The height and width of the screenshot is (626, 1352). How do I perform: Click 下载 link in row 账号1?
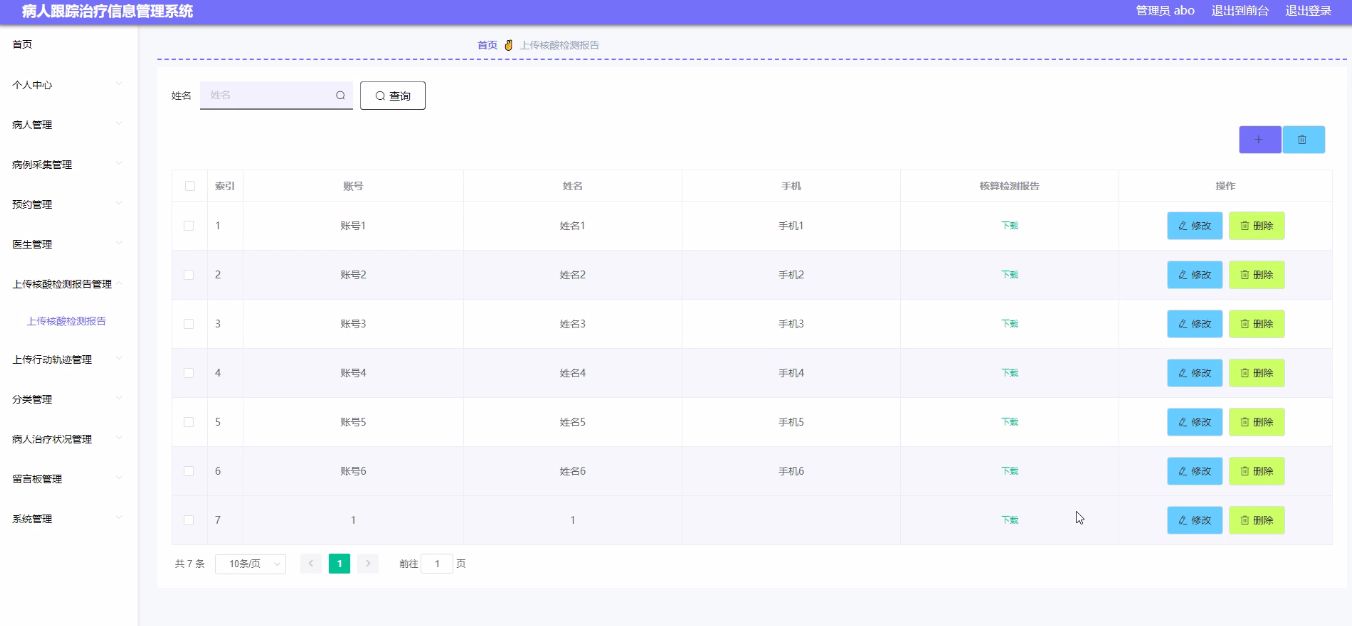tap(1010, 226)
